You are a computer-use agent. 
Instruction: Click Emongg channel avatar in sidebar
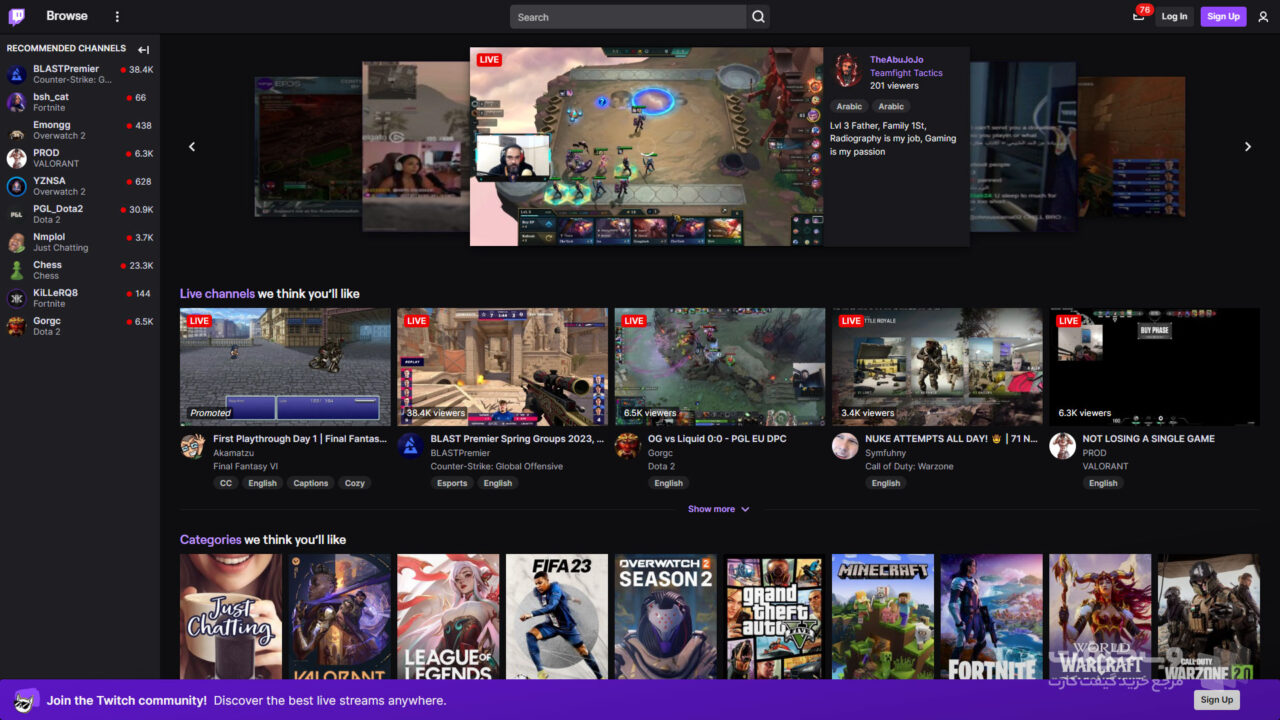click(x=17, y=130)
